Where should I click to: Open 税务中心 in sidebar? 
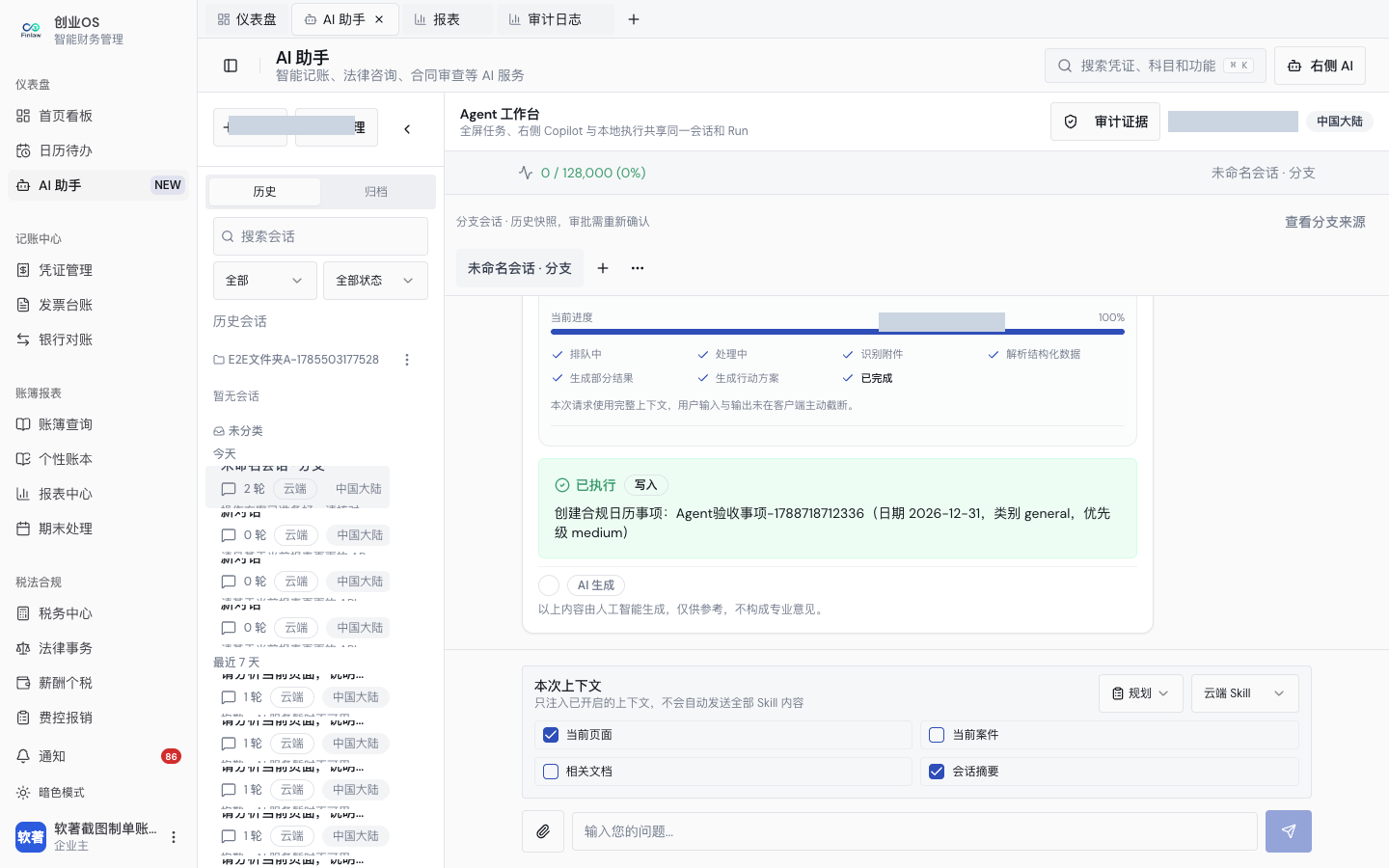coord(96,613)
